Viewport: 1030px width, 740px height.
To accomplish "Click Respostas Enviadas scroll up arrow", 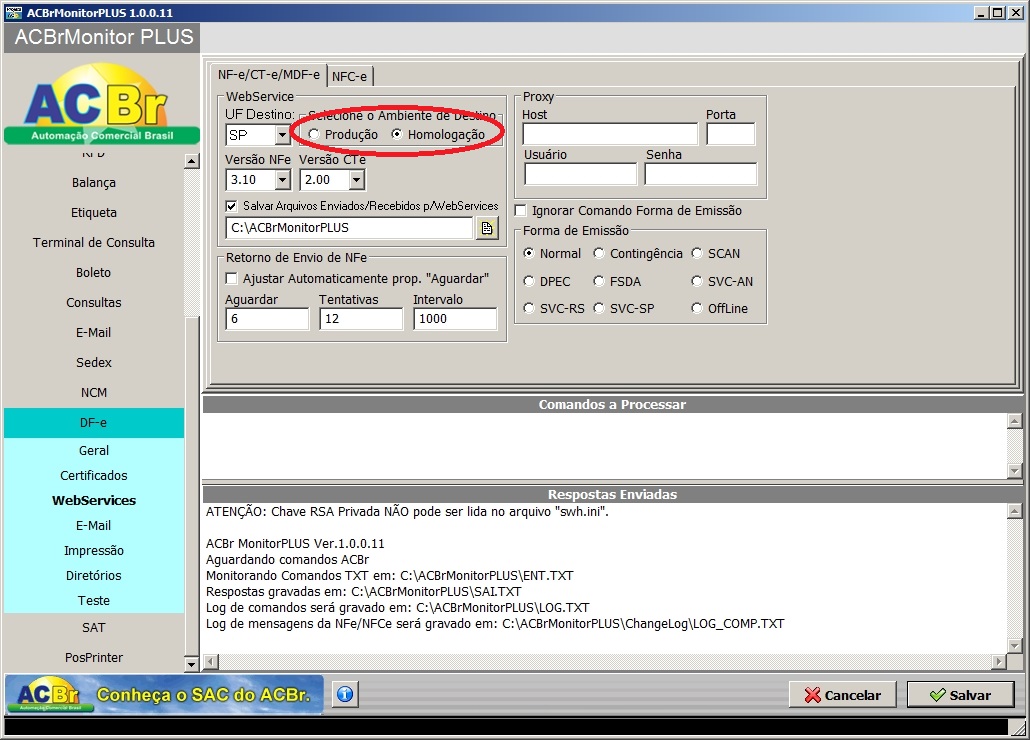I will tap(1014, 511).
